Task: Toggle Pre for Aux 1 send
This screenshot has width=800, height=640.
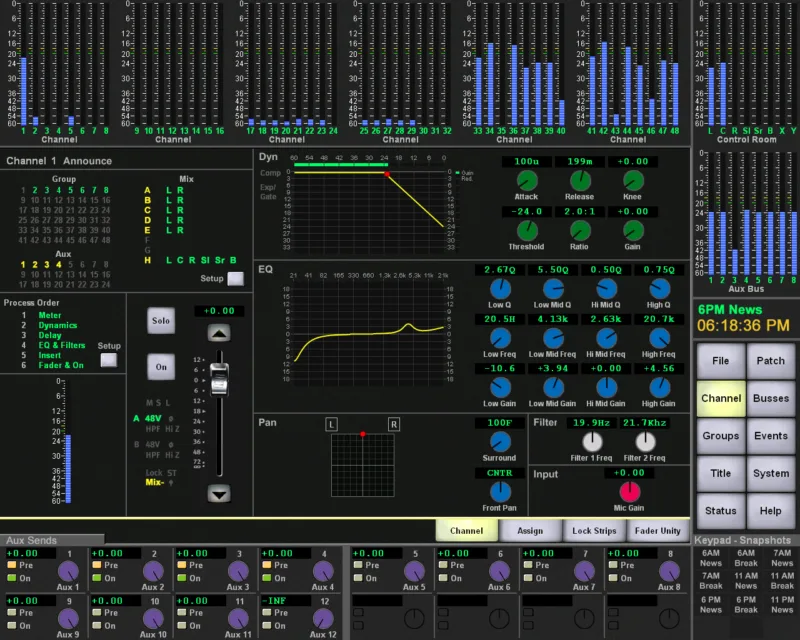Action: pyautogui.click(x=12, y=565)
